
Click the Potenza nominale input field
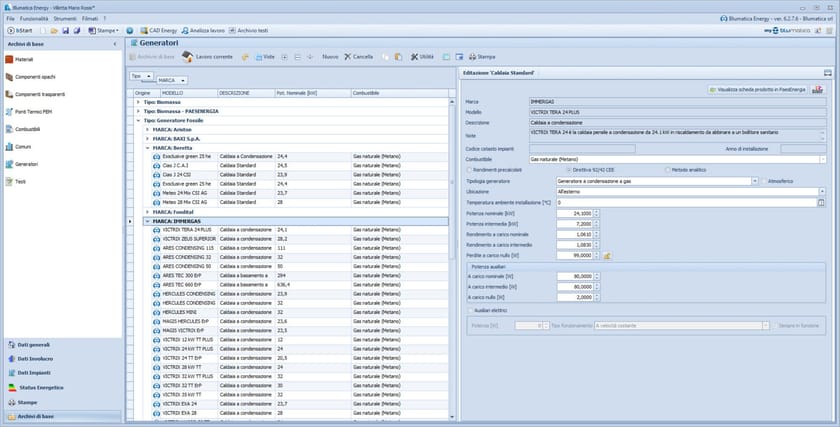click(574, 213)
